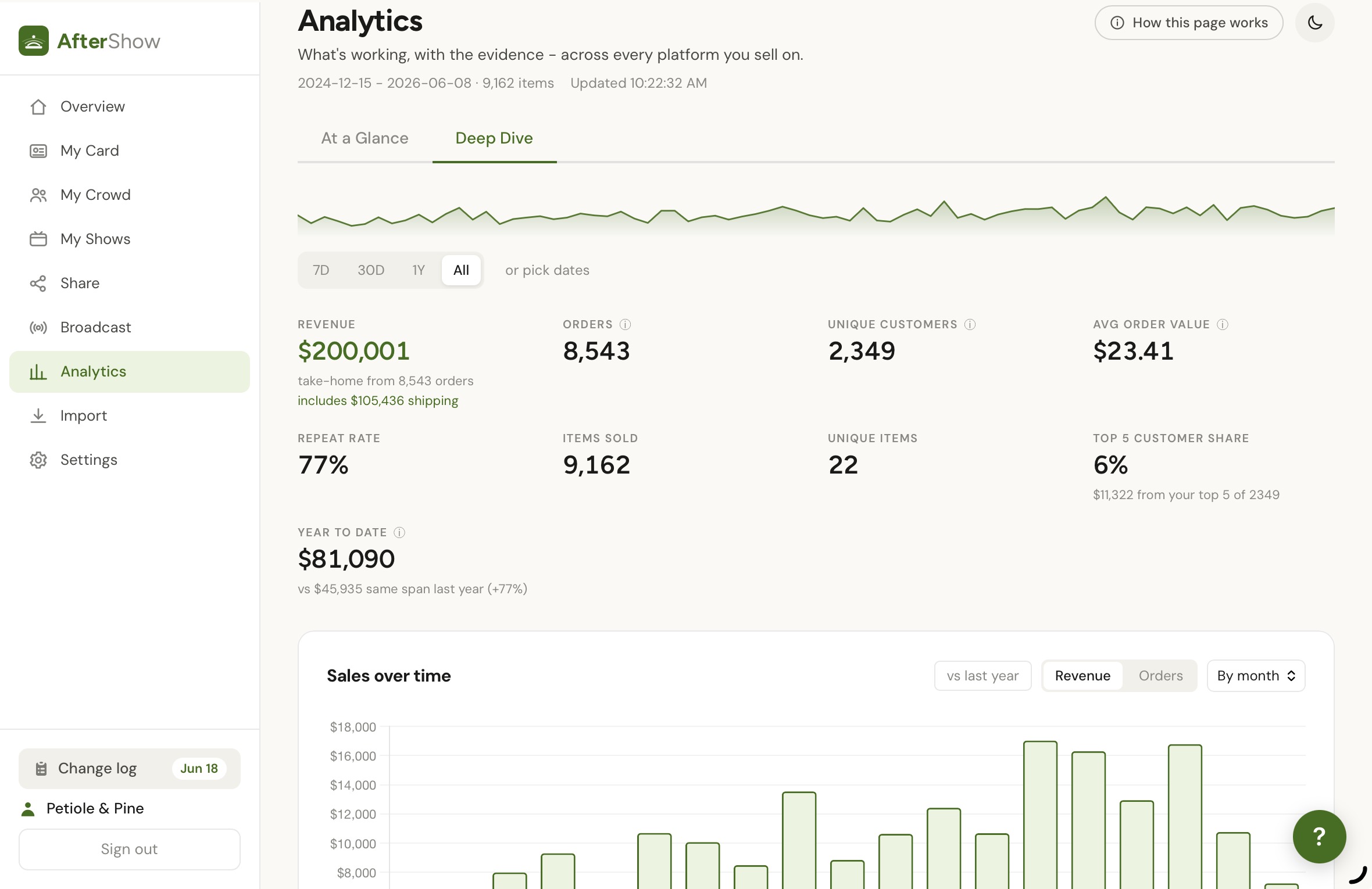The image size is (1372, 889).
Task: Click the tallest bar in Sales over time
Action: point(1040,815)
